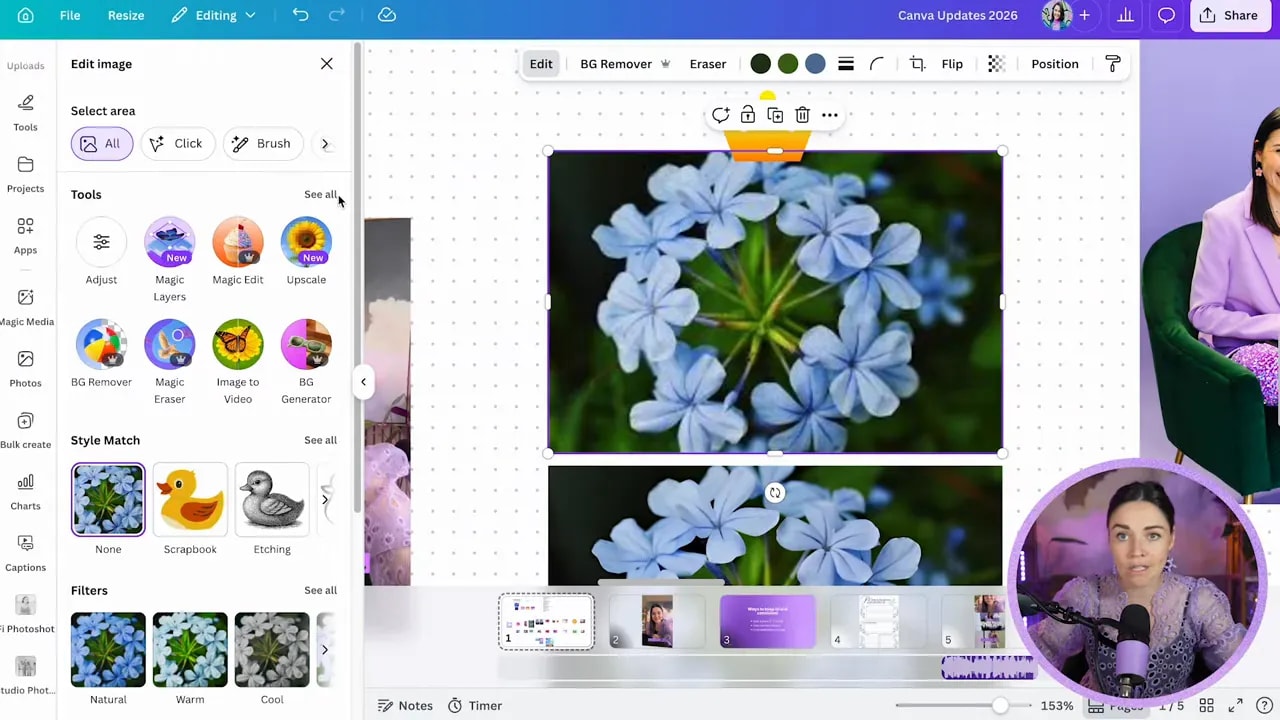This screenshot has height=720, width=1280.
Task: Open the document title Canva Updates 2026
Action: click(x=957, y=15)
